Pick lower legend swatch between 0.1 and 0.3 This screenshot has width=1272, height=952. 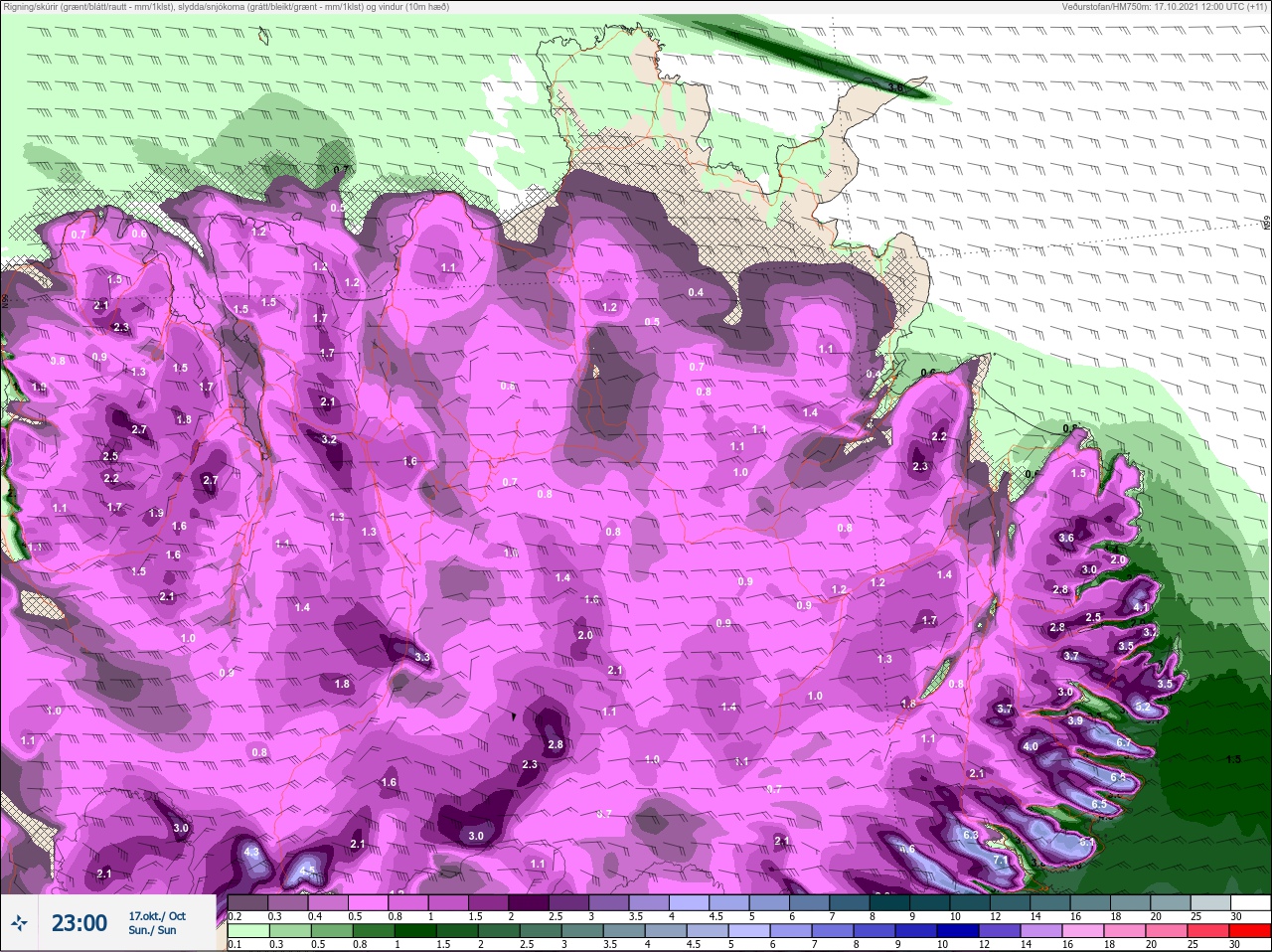248,930
